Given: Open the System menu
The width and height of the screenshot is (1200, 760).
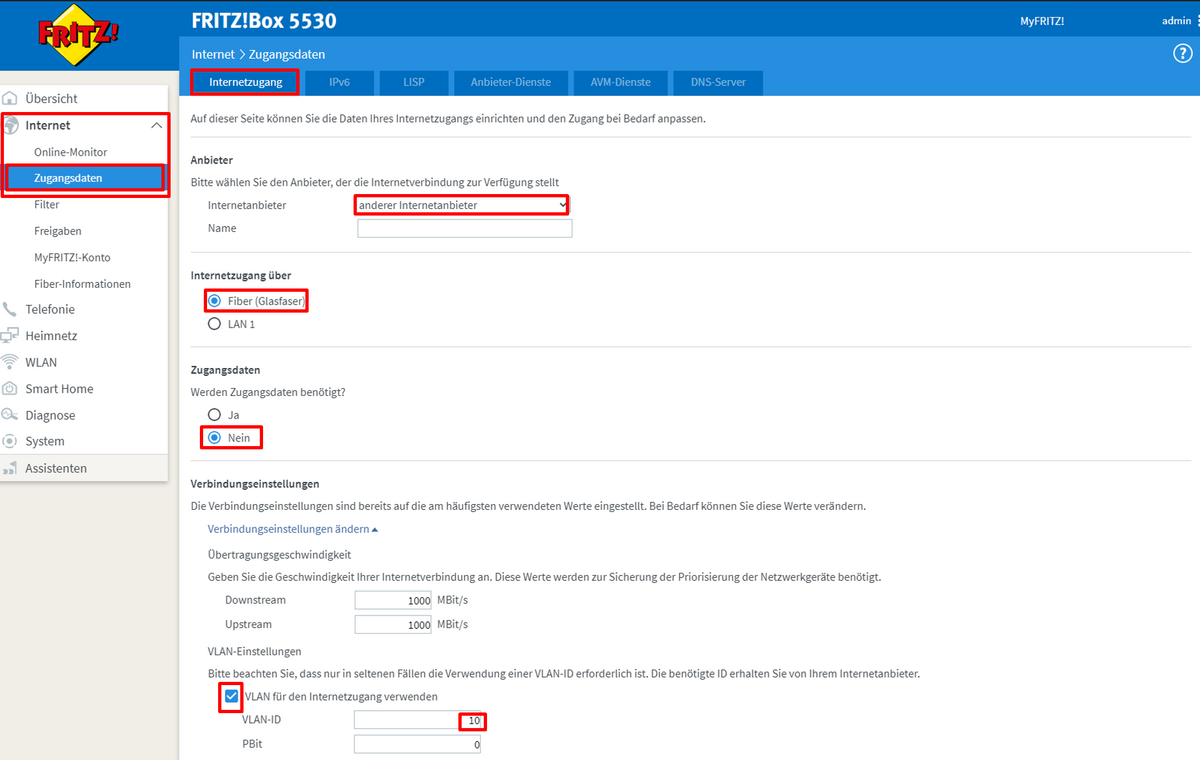Looking at the screenshot, I should point(45,441).
